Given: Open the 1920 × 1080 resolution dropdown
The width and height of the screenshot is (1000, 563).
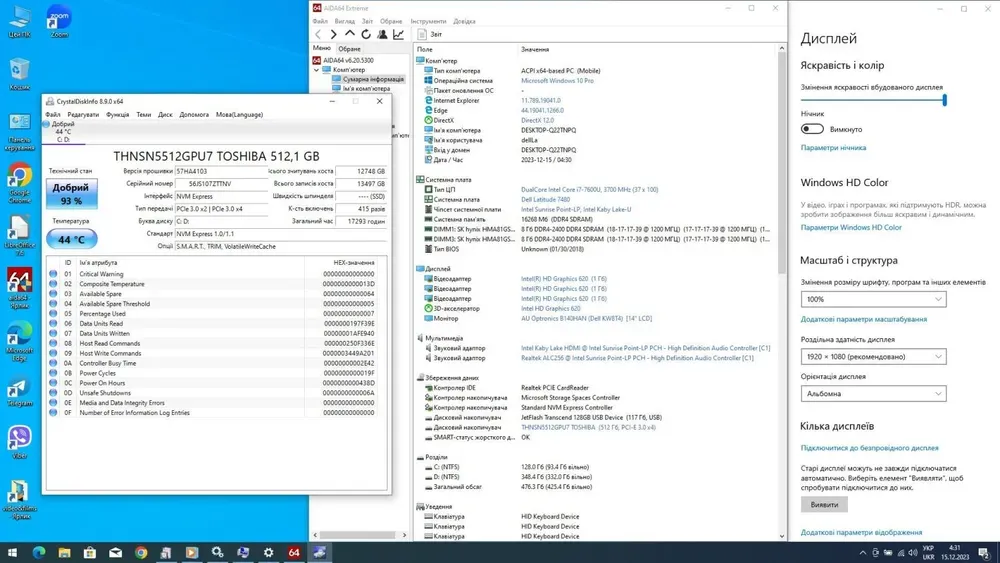Looking at the screenshot, I should coord(872,356).
